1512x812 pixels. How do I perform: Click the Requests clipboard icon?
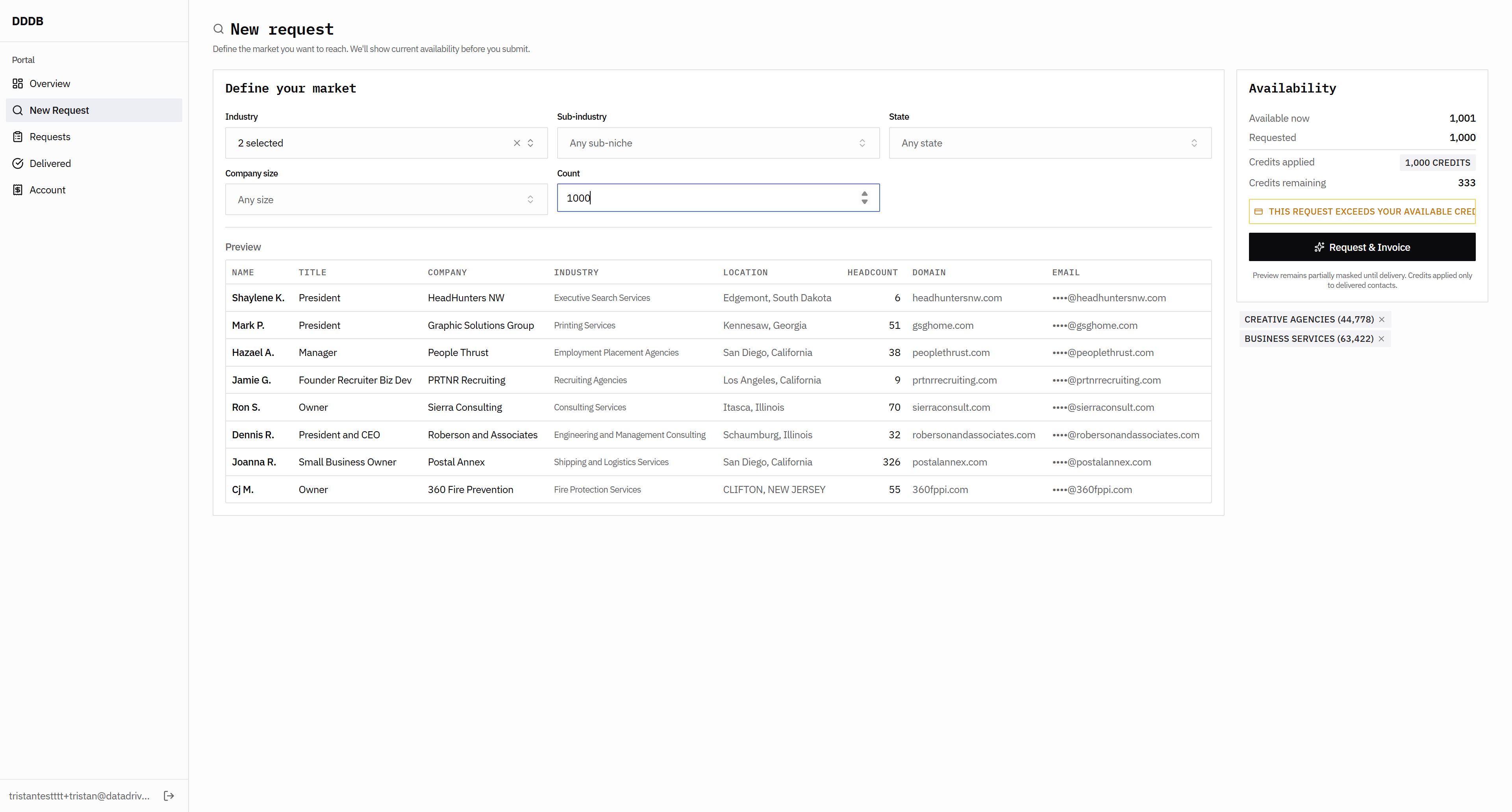tap(18, 137)
